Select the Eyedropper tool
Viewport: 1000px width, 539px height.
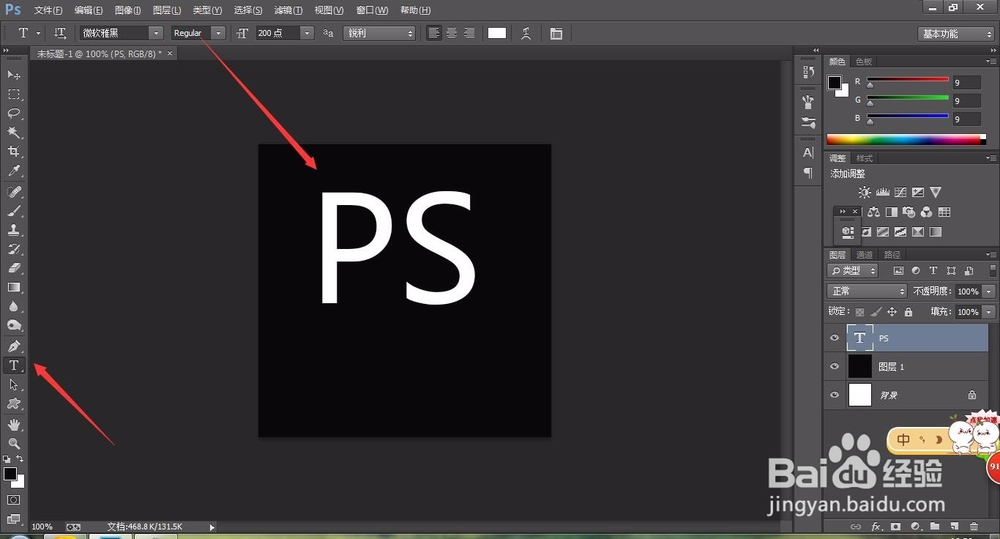(x=13, y=171)
